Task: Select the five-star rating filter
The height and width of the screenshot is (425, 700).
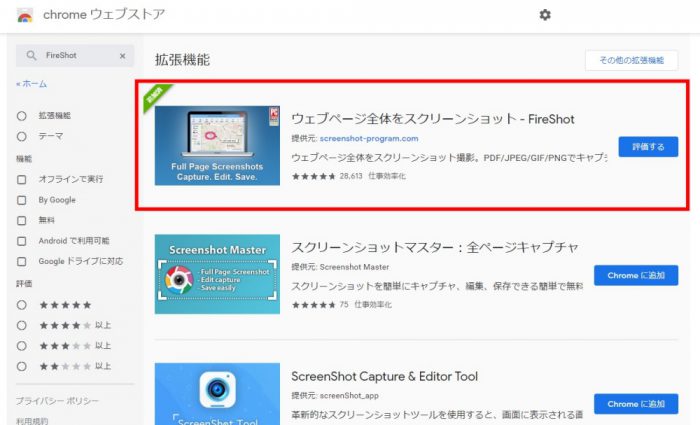Action: pos(21,305)
